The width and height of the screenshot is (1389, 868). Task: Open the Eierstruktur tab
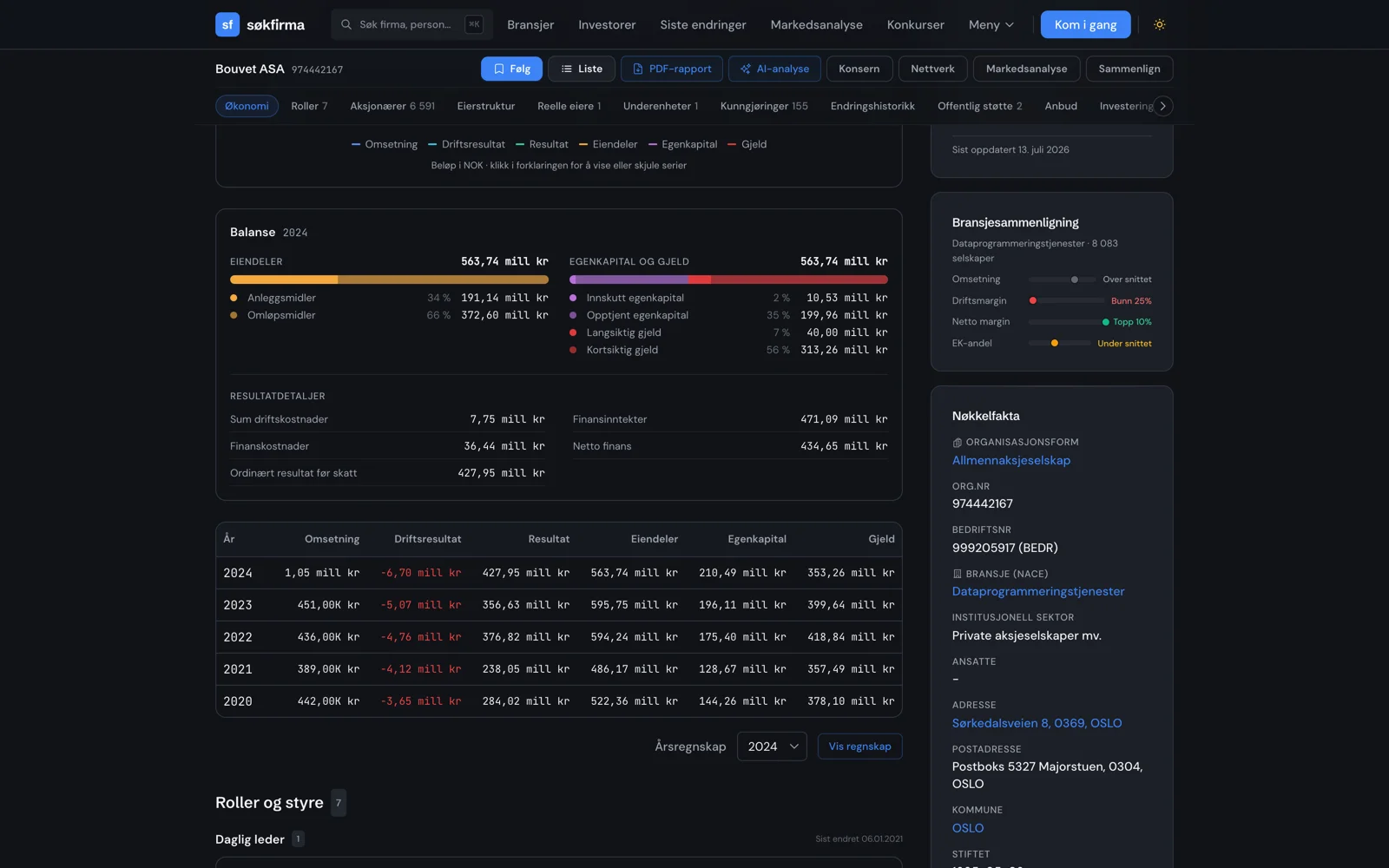(486, 106)
